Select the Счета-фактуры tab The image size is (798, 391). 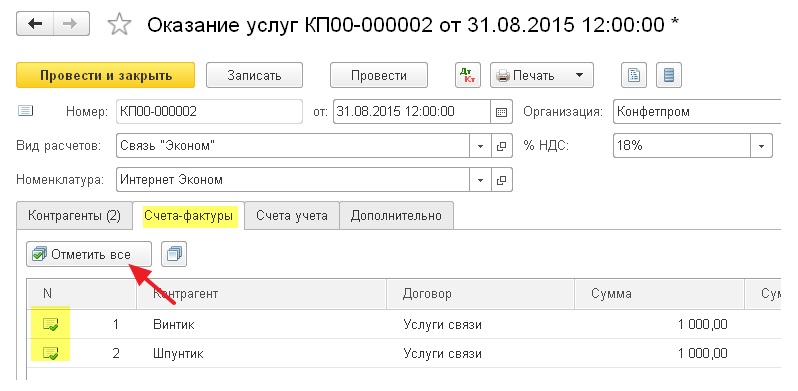coord(188,216)
